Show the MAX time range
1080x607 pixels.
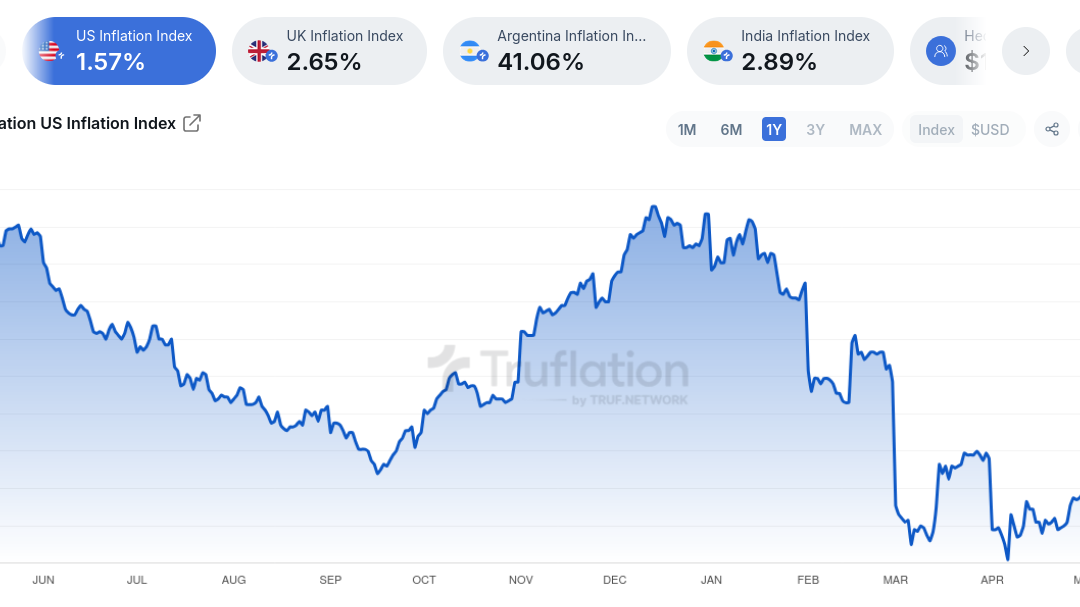point(865,130)
